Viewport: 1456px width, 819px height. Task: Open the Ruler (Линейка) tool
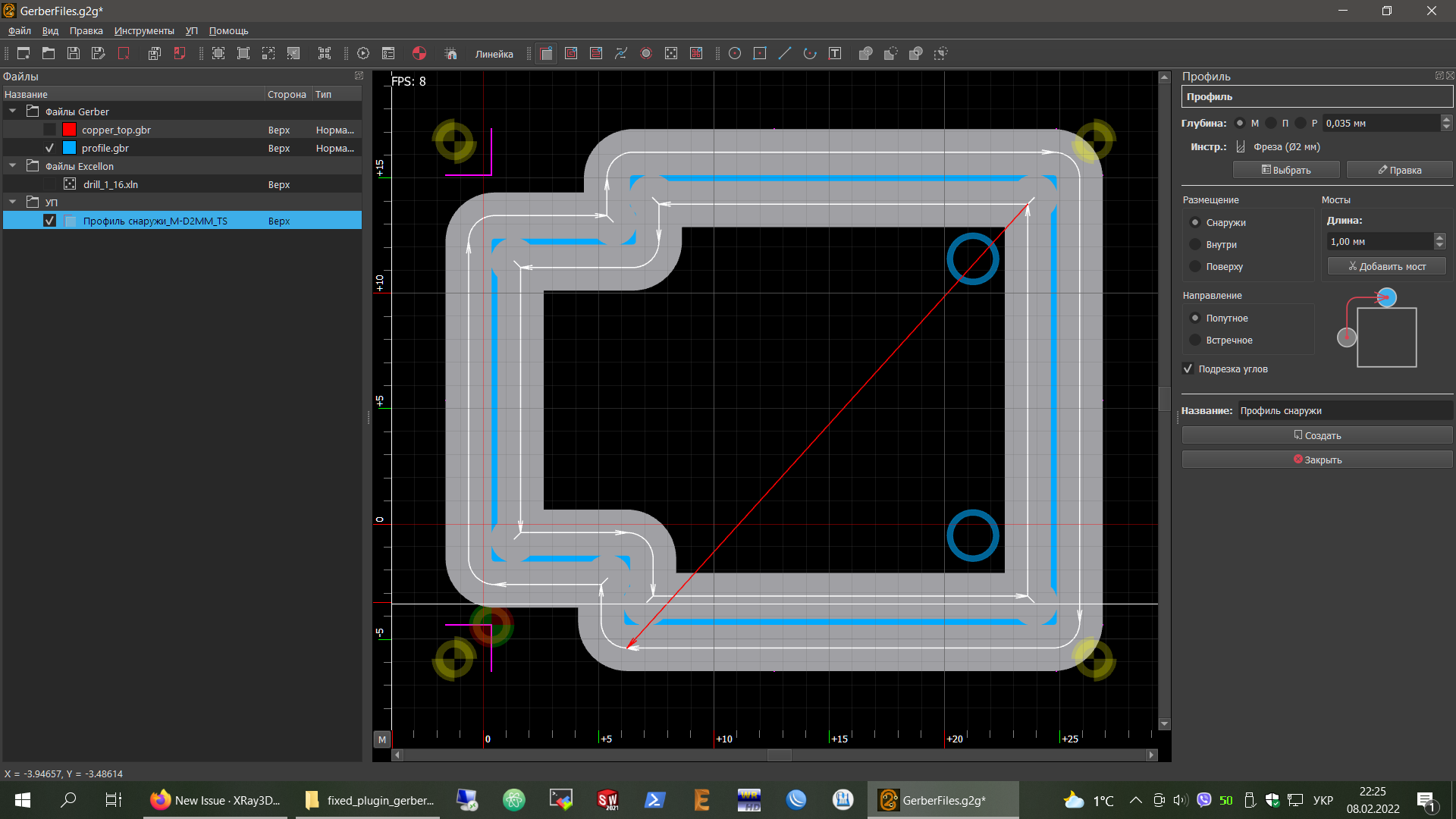[494, 54]
